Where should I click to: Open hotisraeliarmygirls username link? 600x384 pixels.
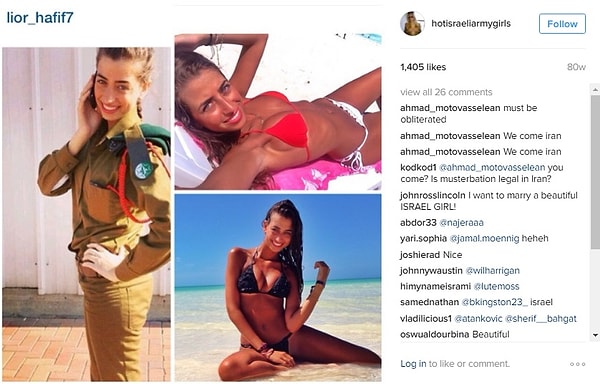pos(471,24)
